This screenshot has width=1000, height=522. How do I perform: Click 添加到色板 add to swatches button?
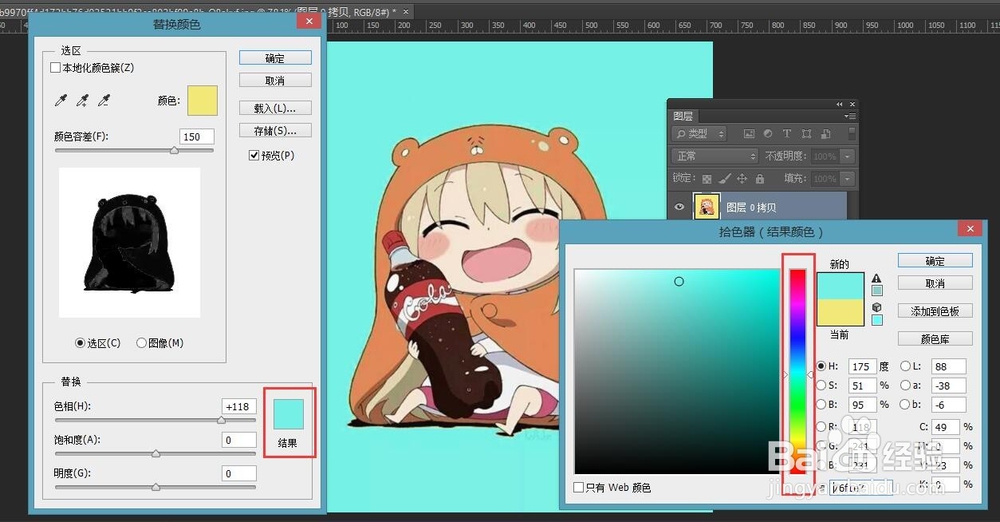pos(935,311)
